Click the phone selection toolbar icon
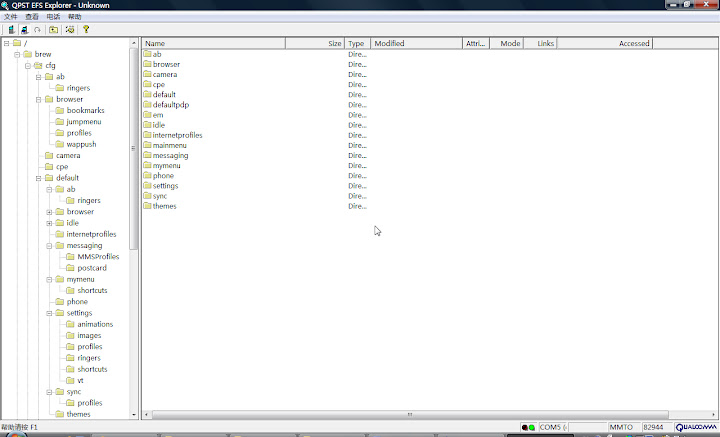Image resolution: width=720 pixels, height=437 pixels. click(11, 30)
